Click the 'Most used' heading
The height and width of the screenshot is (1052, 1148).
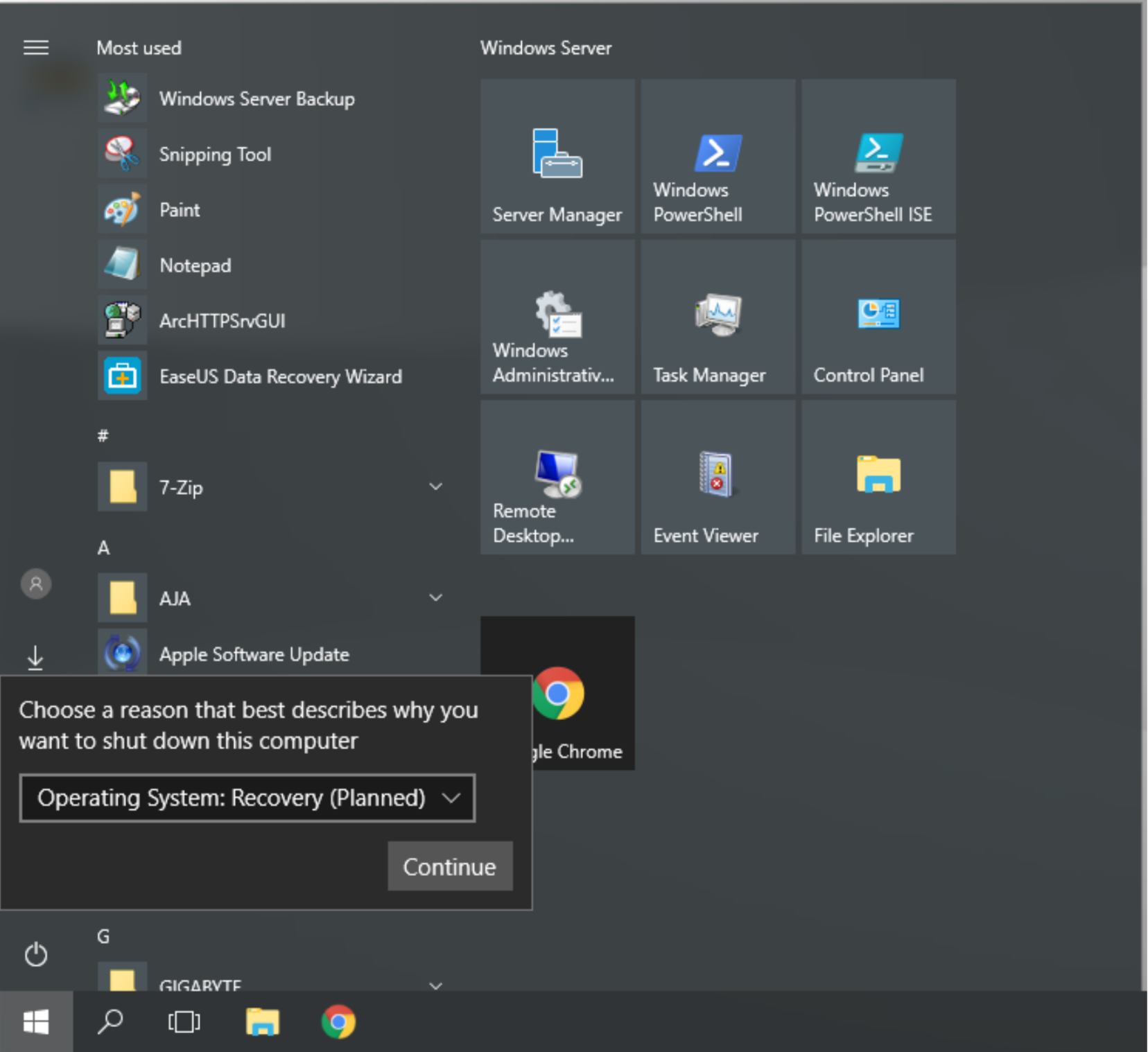[x=139, y=48]
